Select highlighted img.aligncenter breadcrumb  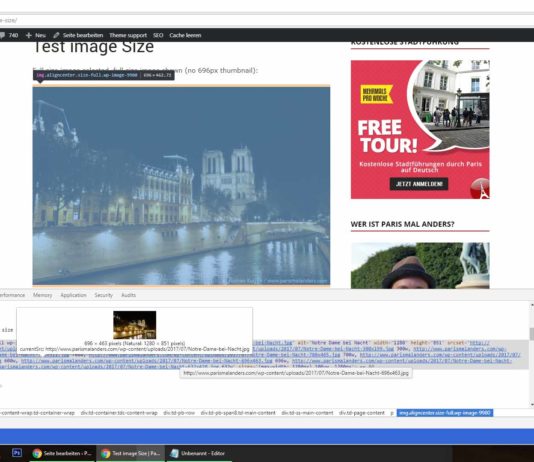pos(445,413)
